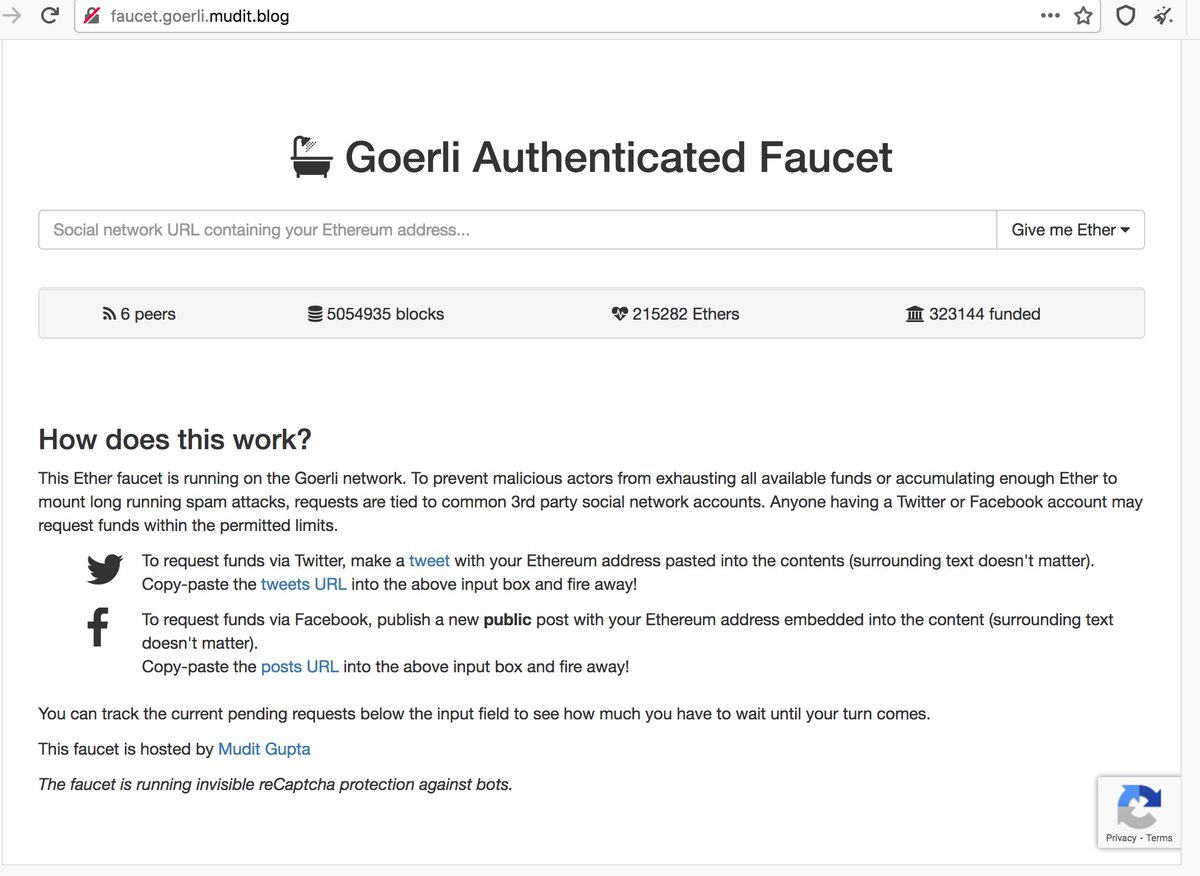Open the Give me Ether dropdown
Screen dimensions: 1200x876
[1070, 230]
